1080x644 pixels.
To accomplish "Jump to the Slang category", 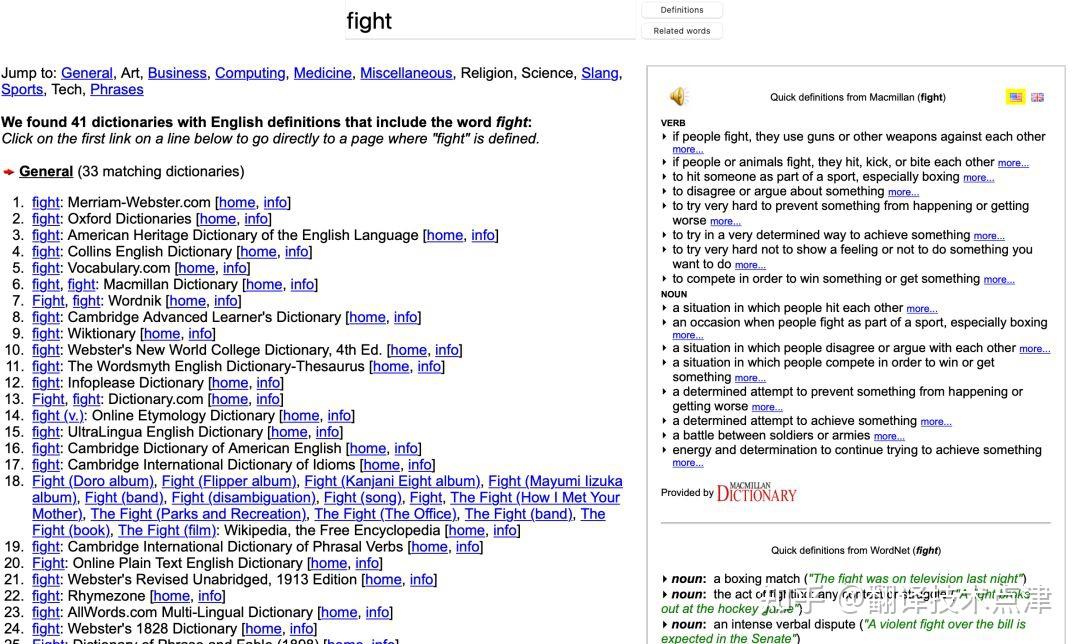I will tap(600, 73).
